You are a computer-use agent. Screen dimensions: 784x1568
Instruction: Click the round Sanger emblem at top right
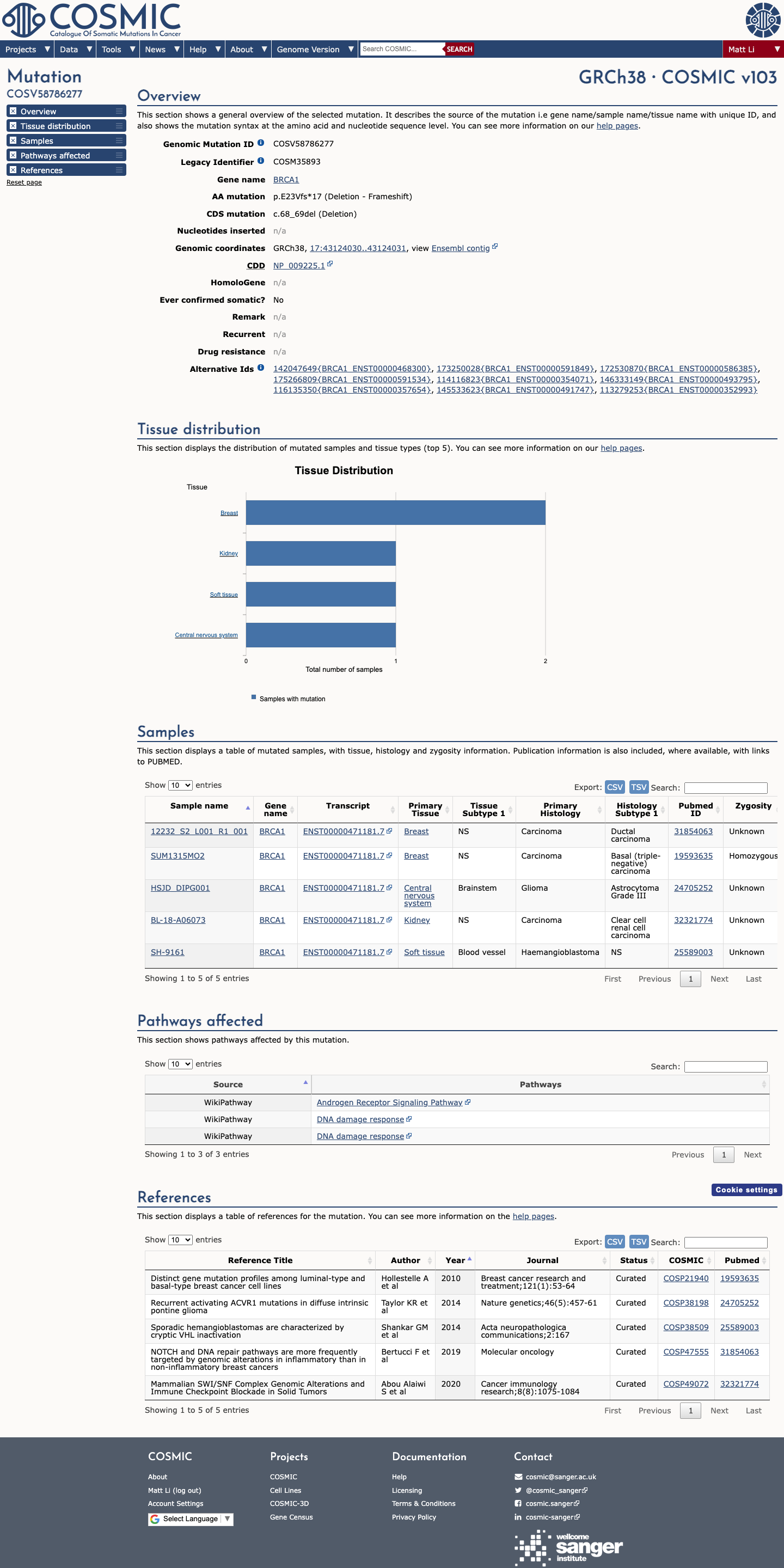[763, 20]
